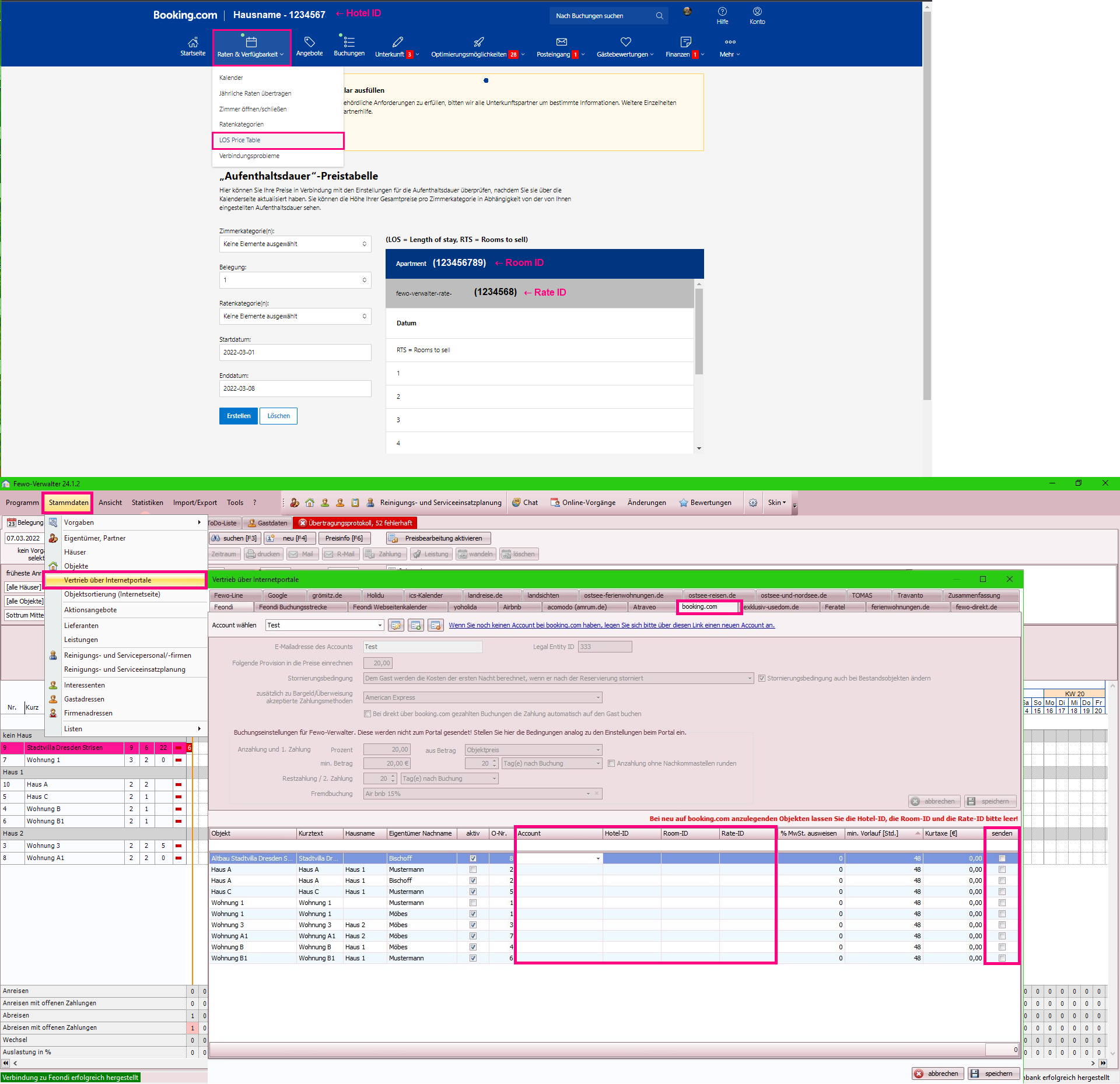Click the settings gear next to Skin
Viewport: 1120px width, 1084px height.
[x=753, y=503]
